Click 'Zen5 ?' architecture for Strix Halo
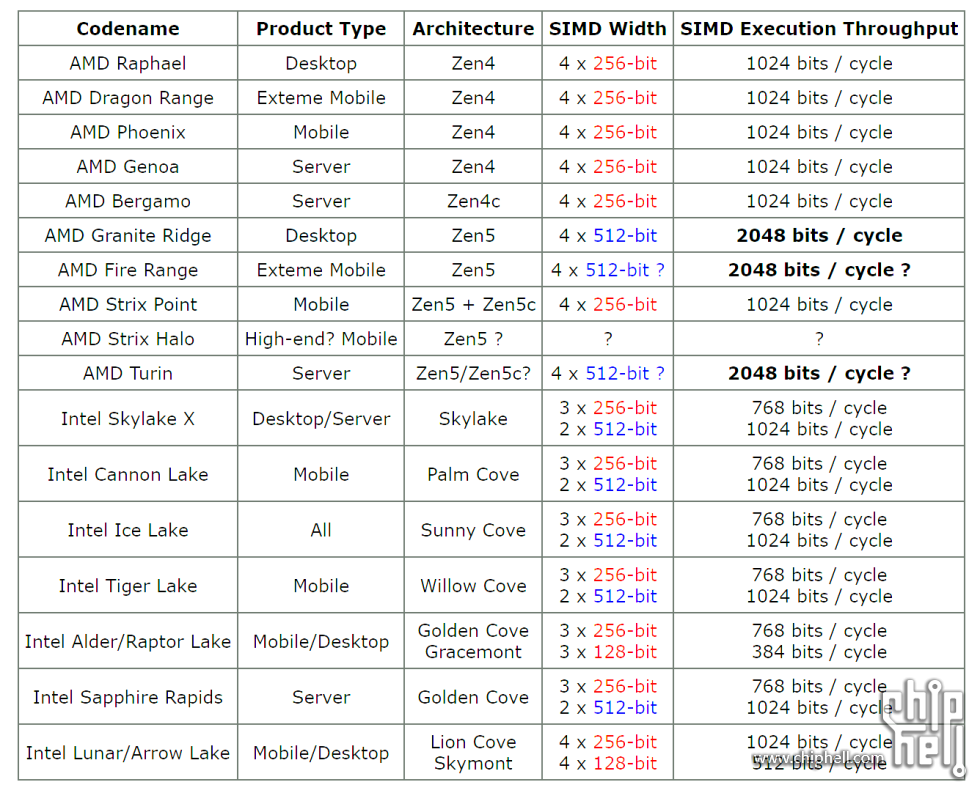The image size is (980, 793). tap(473, 338)
